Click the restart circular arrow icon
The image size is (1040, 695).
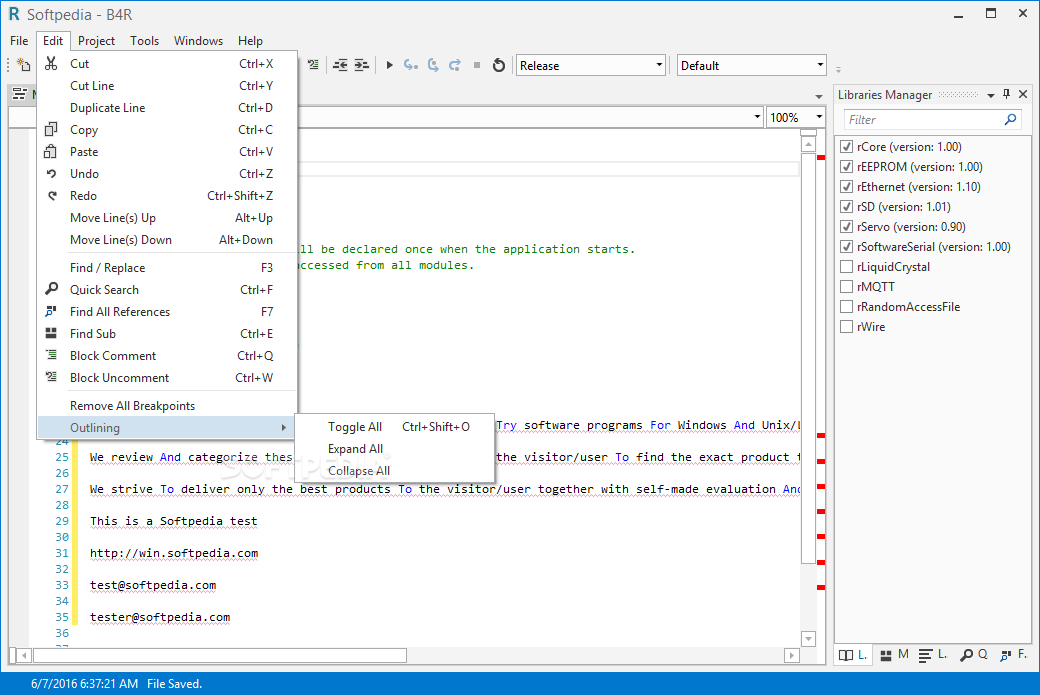tap(499, 65)
